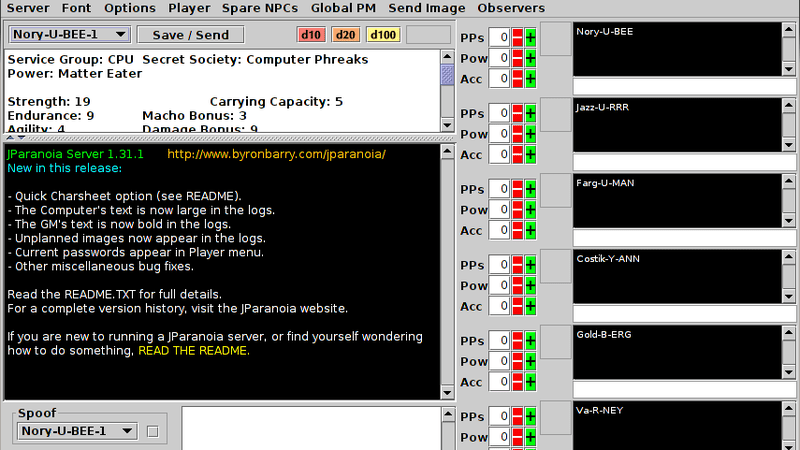The height and width of the screenshot is (450, 800).
Task: Roll the yellow d100 die
Action: point(383,35)
